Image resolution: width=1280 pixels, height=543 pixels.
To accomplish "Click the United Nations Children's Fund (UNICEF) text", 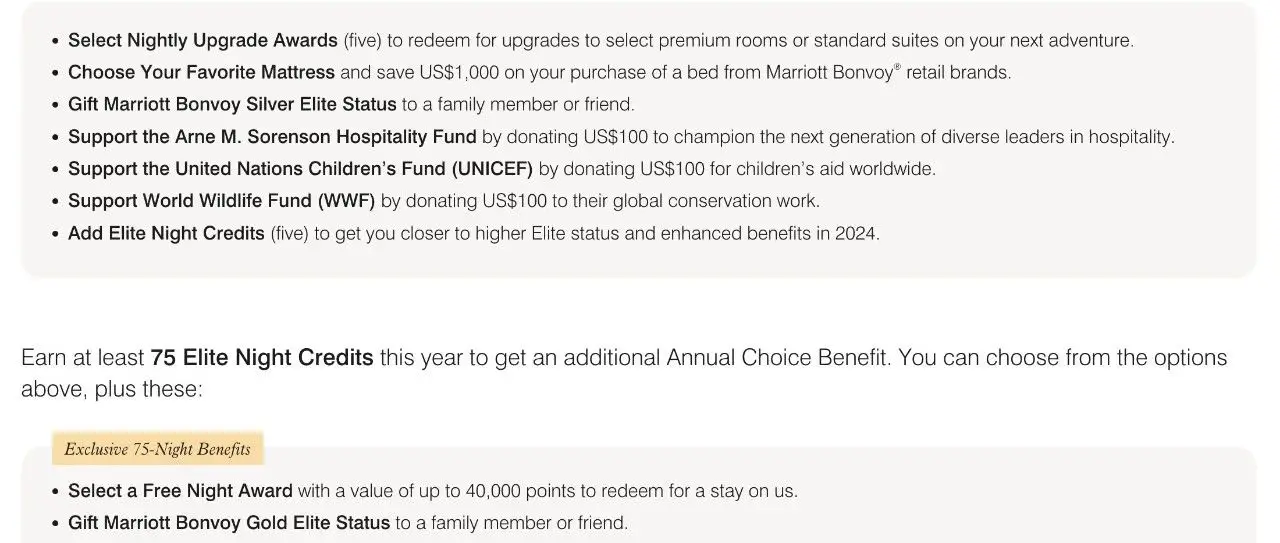I will point(300,169).
